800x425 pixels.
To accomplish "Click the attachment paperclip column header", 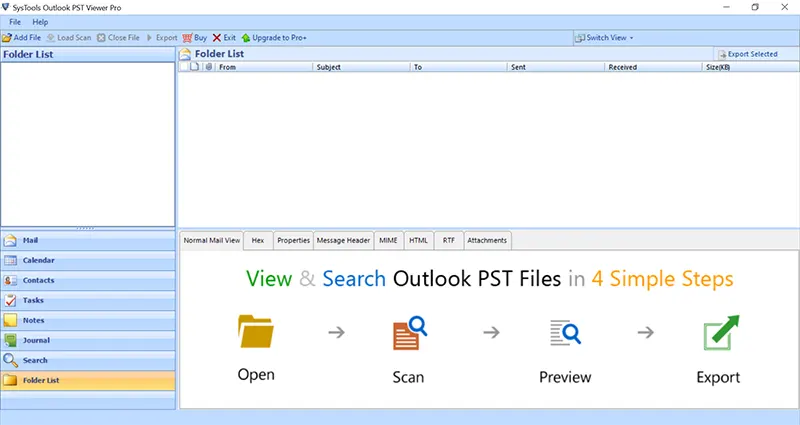I will pos(209,67).
